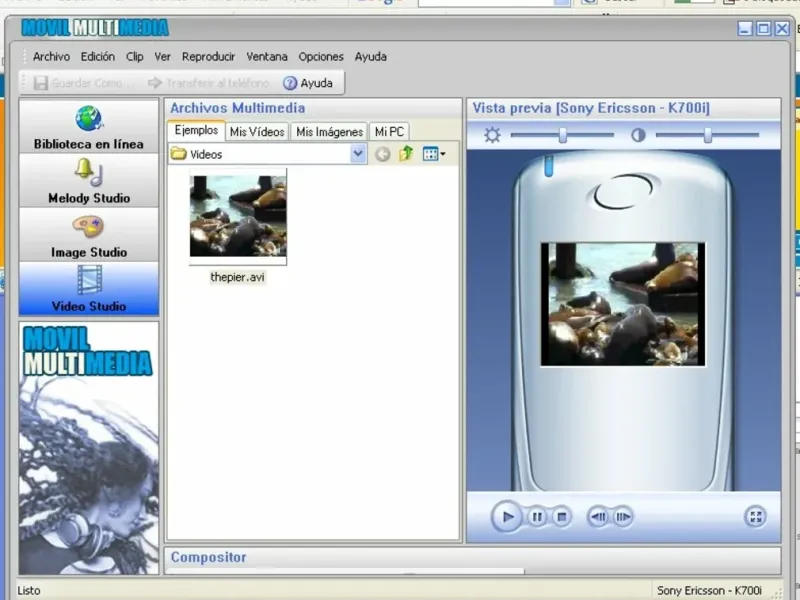Toggle fullscreen preview mode
The width and height of the screenshot is (800, 600).
coord(756,517)
